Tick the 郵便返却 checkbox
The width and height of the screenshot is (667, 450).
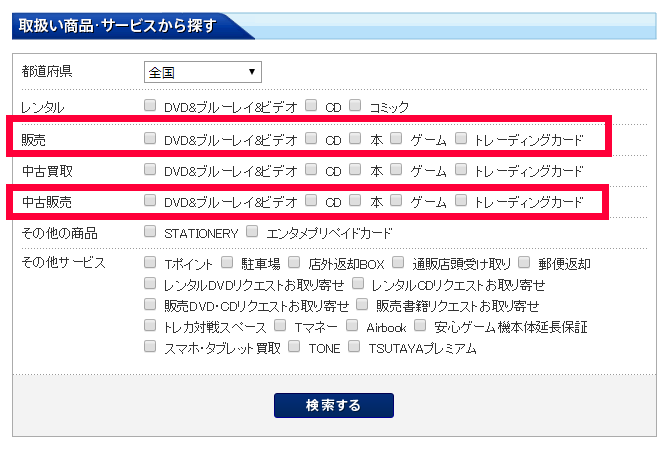(x=524, y=263)
